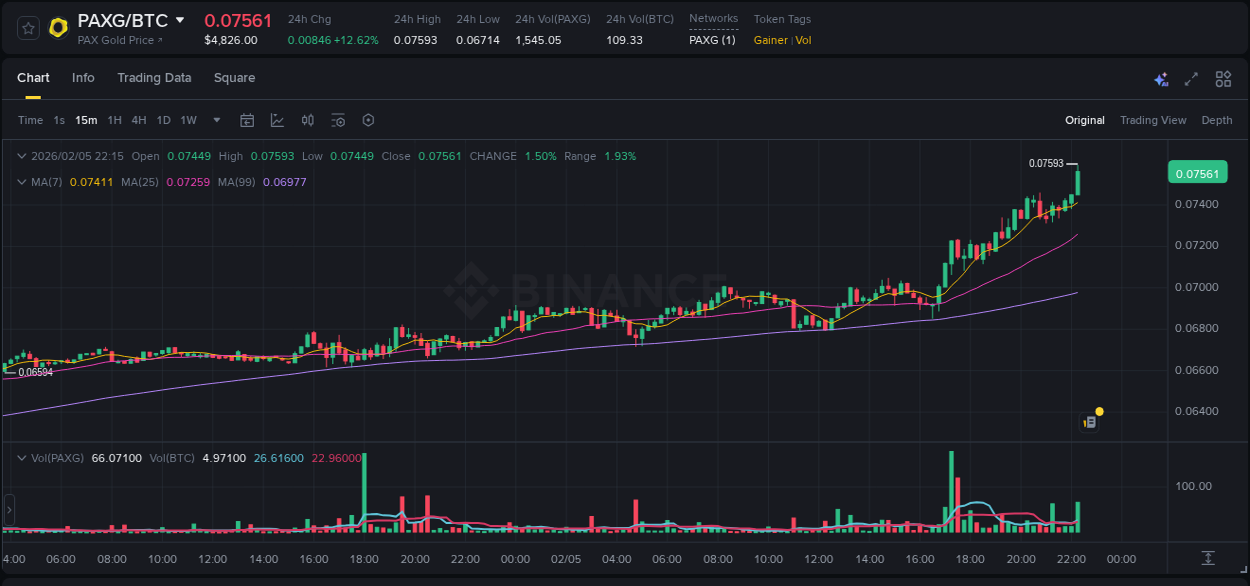Toggle the favorite star for PAXG/BTC
Image resolution: width=1250 pixels, height=586 pixels.
[x=26, y=28]
